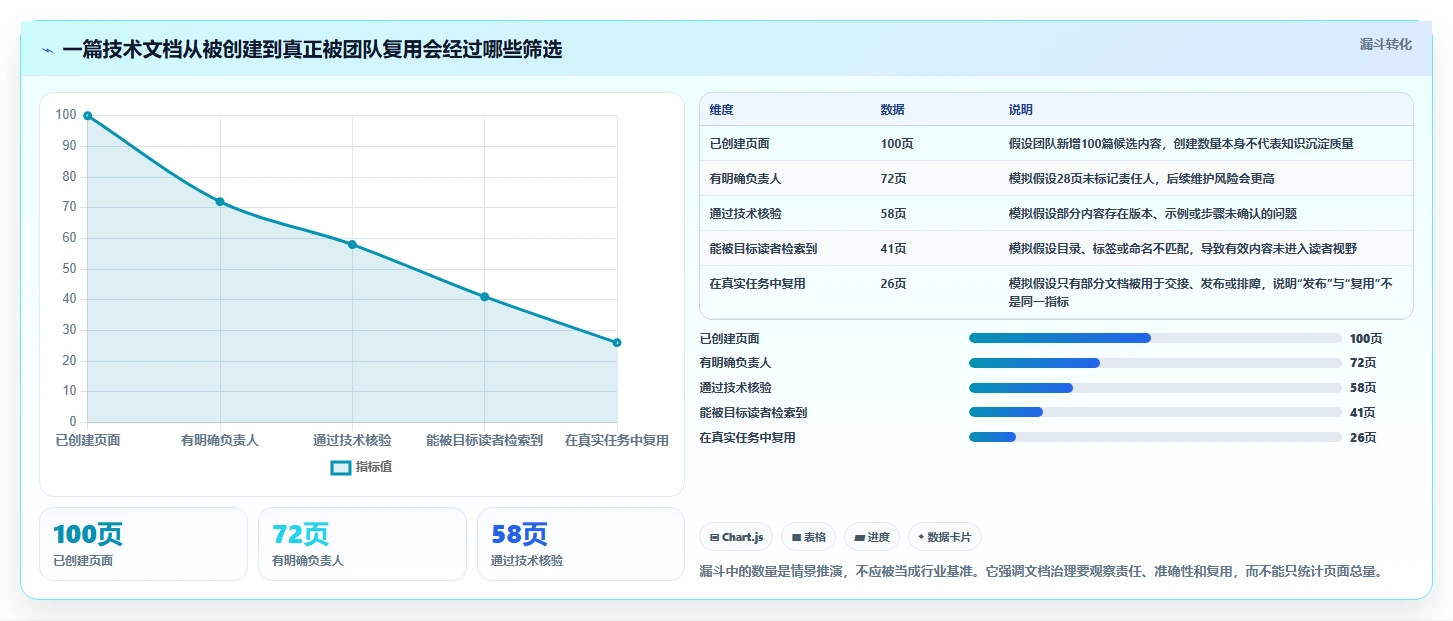Click description starting 假设团队新增100篇候选内容
This screenshot has width=1453, height=621.
tap(1181, 144)
